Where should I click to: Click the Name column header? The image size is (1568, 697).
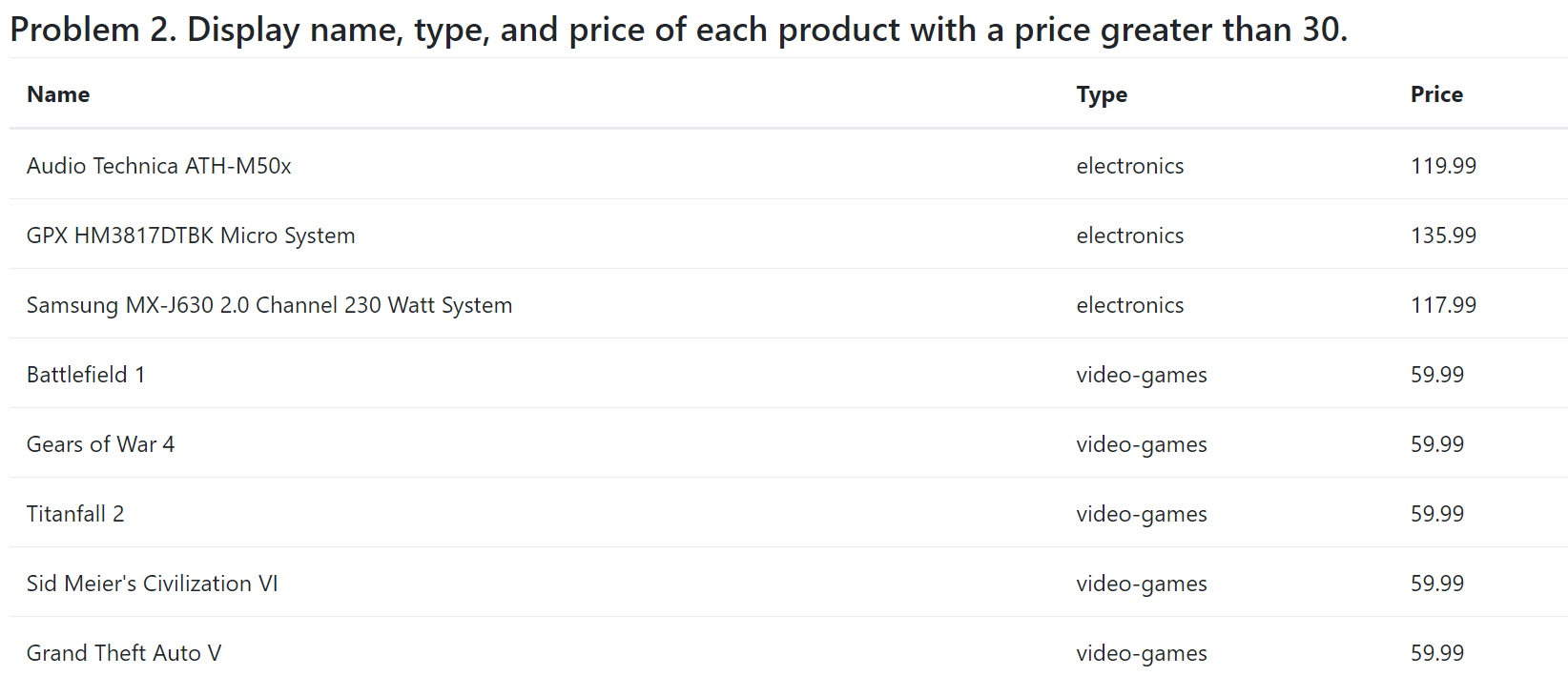click(x=58, y=94)
